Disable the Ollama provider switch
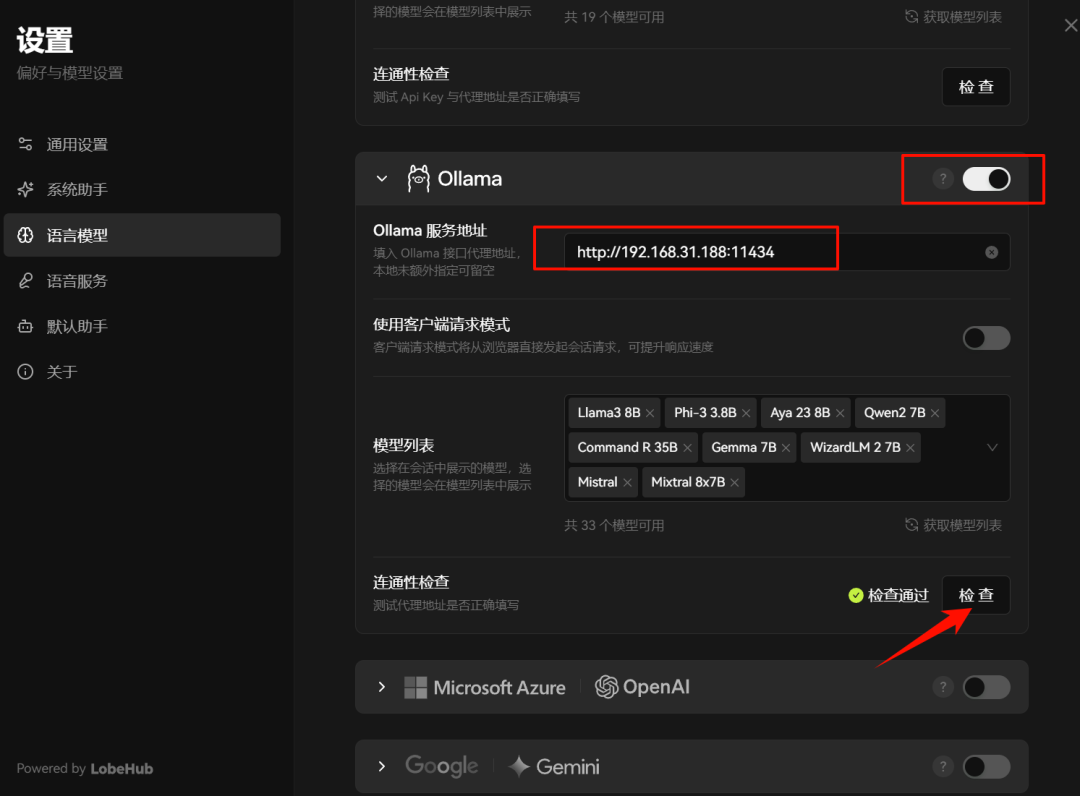 986,179
